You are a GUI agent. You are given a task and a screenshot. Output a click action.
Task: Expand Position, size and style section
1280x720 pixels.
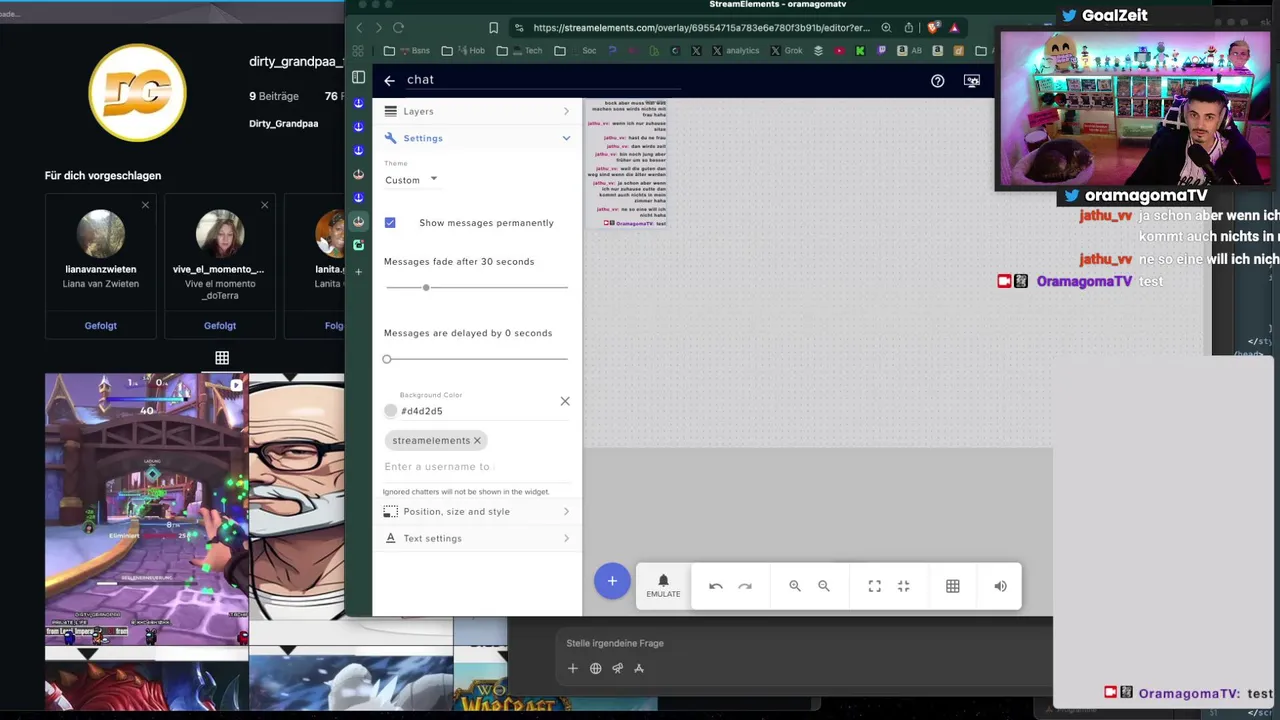[x=477, y=511]
